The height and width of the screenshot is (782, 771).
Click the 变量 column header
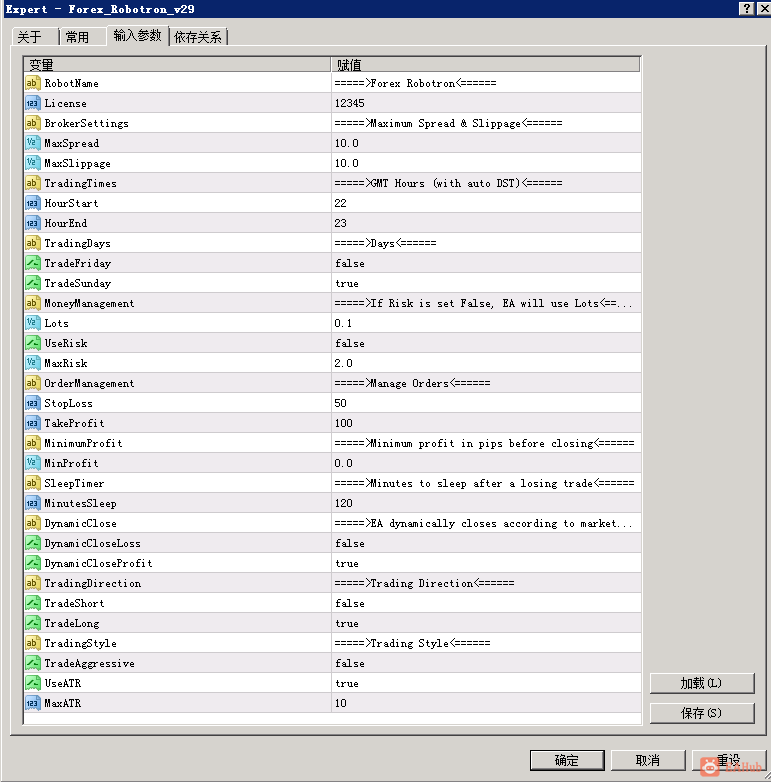coord(177,64)
